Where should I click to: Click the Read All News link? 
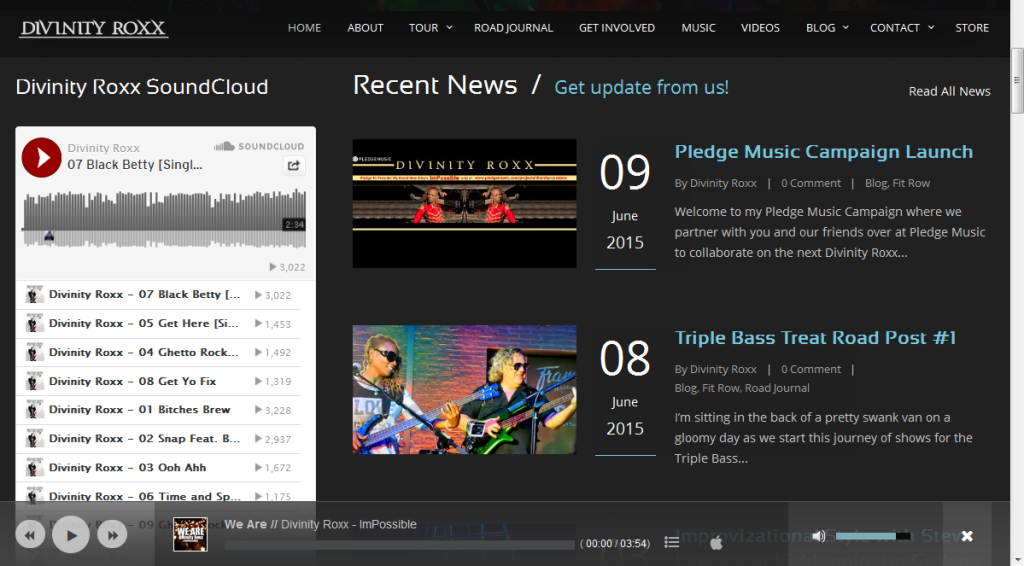pos(949,91)
